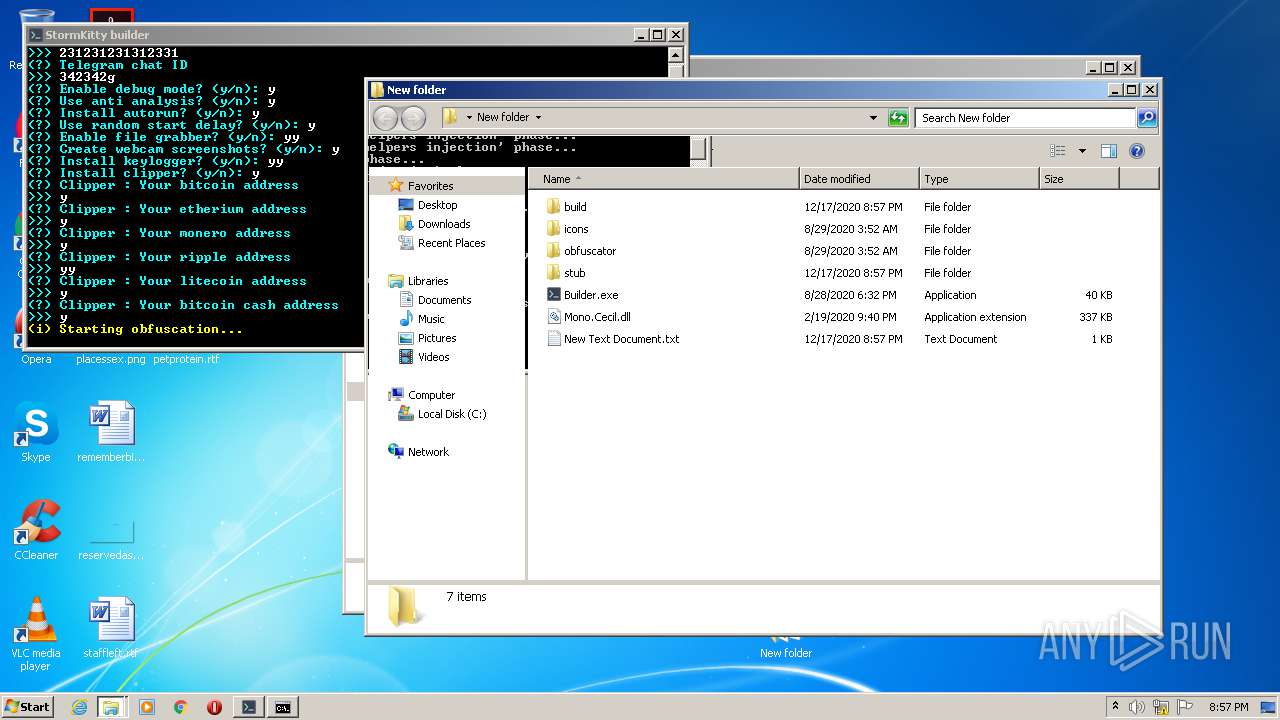Open view options dropdown arrow

[x=1082, y=151]
